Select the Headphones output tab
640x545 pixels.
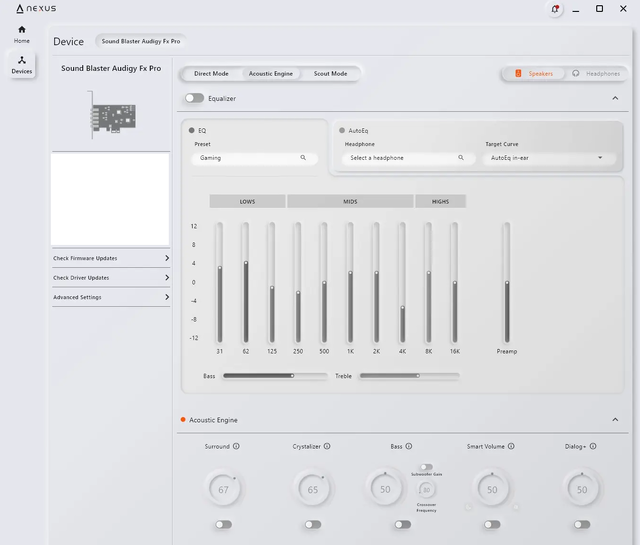pyautogui.click(x=597, y=74)
